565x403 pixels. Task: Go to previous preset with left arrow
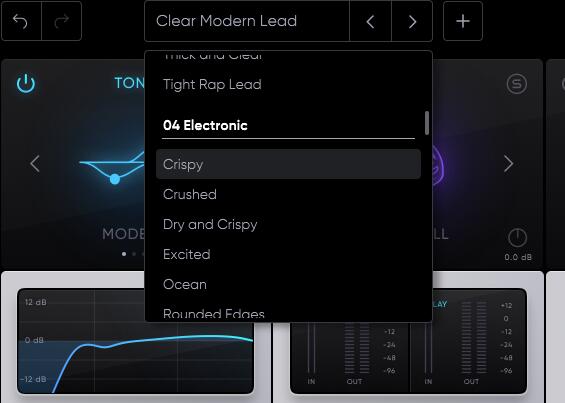(370, 22)
